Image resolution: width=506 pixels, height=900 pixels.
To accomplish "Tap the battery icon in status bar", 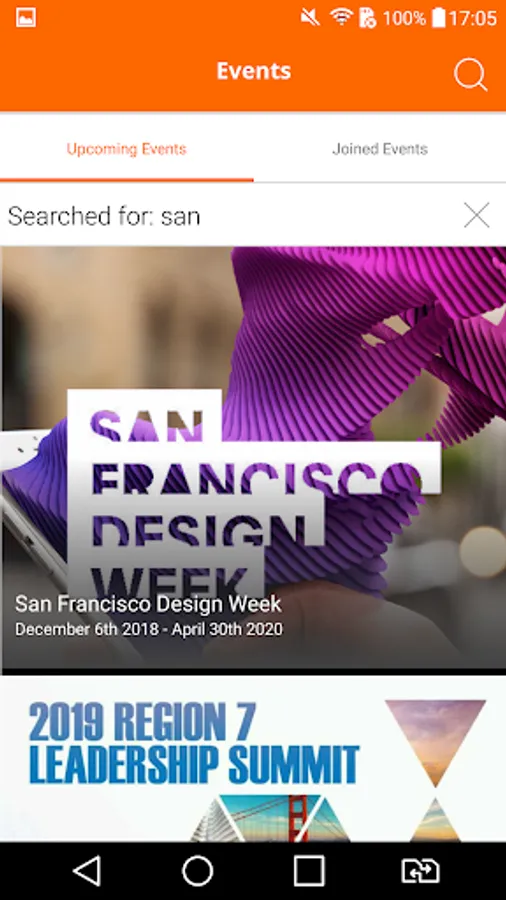I will [438, 18].
